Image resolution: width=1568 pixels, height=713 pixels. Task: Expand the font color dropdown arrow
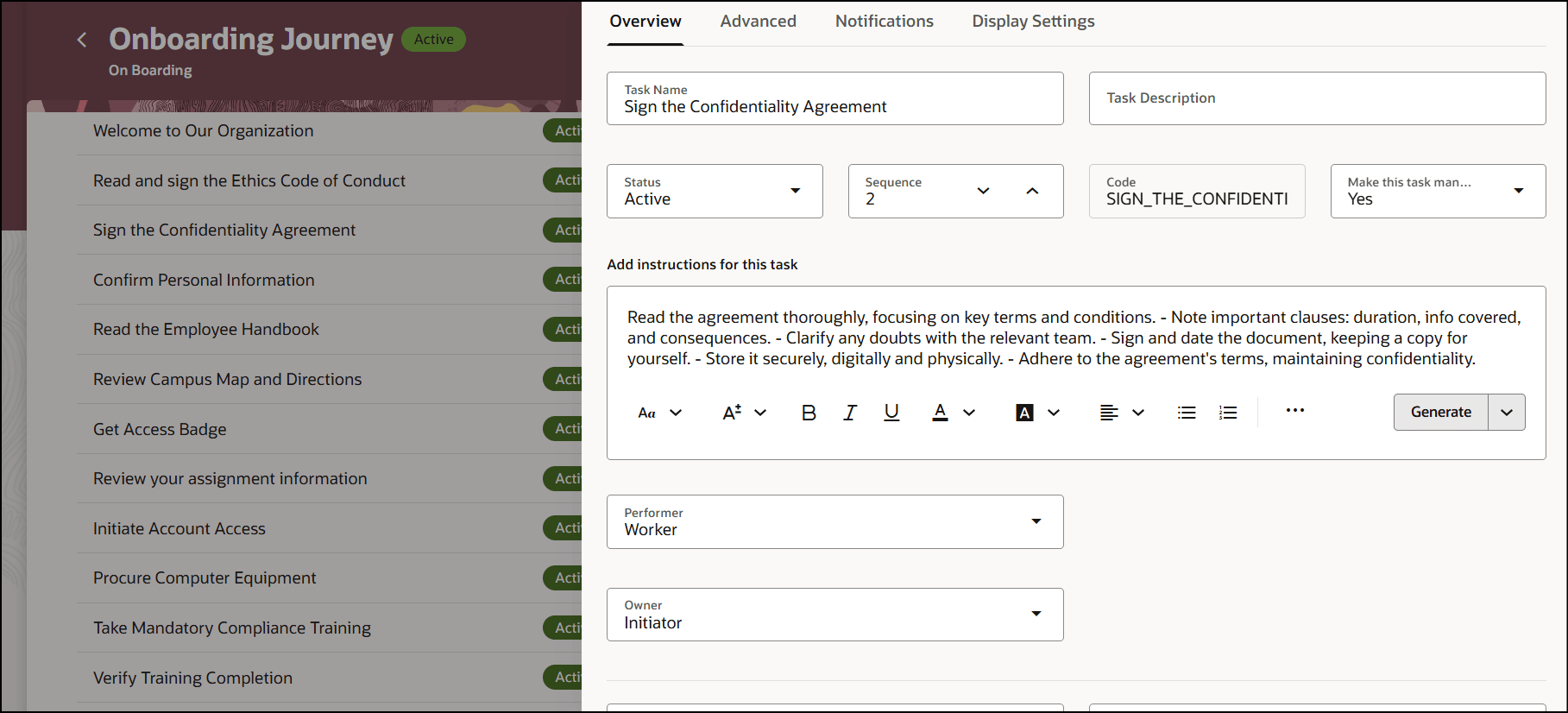969,413
